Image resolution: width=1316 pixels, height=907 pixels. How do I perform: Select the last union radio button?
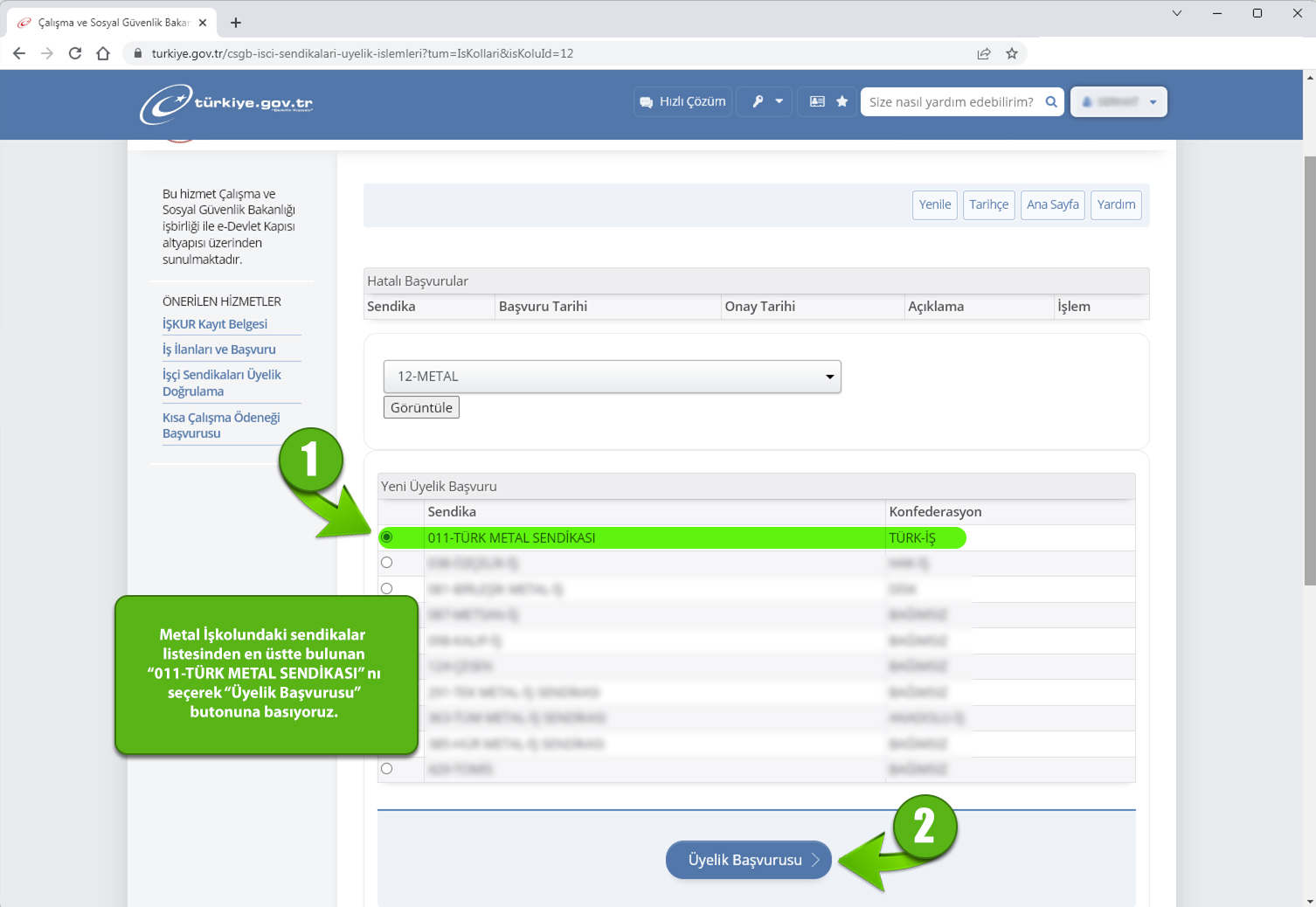tap(386, 768)
